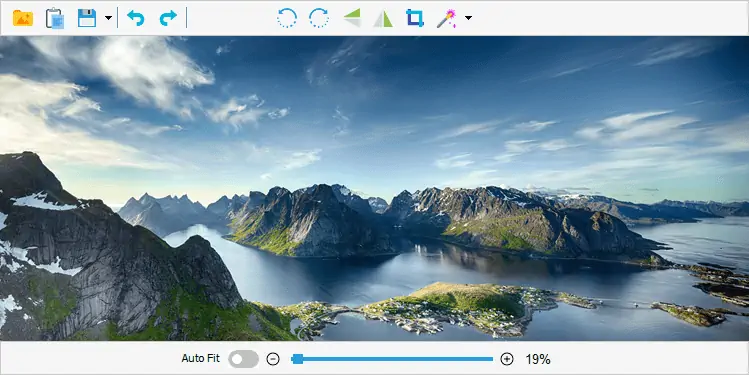Save the image with the floppy disk icon
Screen dimensions: 749x375
87,18
